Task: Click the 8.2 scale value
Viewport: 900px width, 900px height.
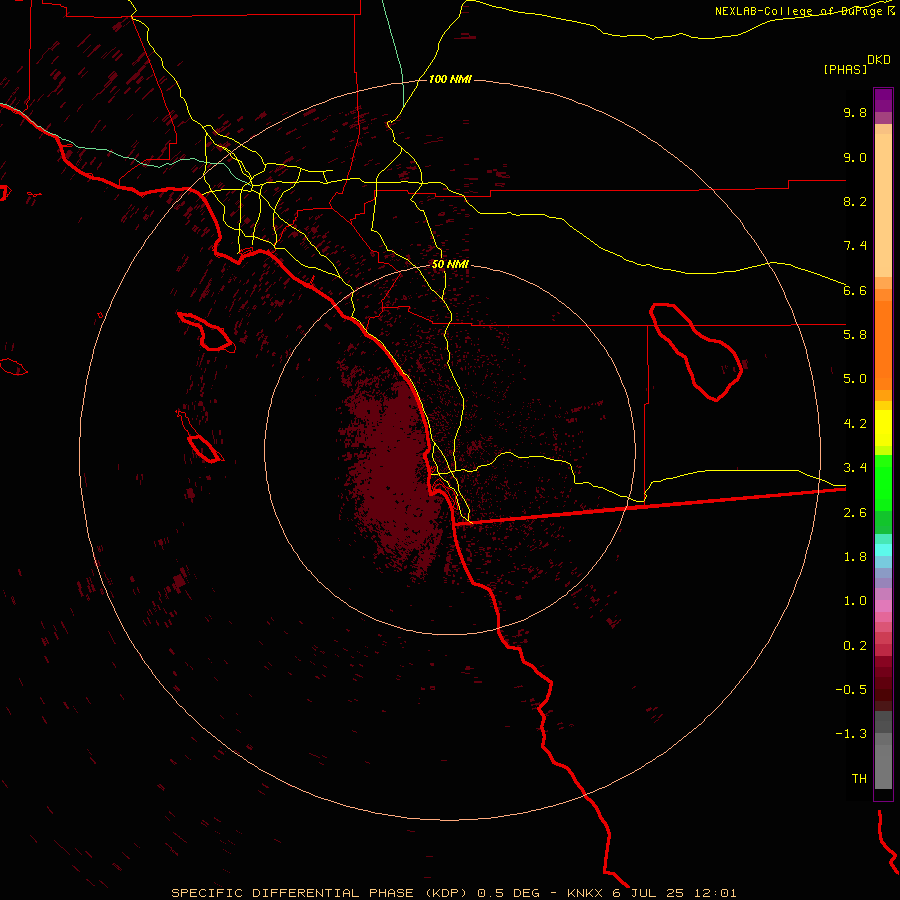Action: click(855, 201)
